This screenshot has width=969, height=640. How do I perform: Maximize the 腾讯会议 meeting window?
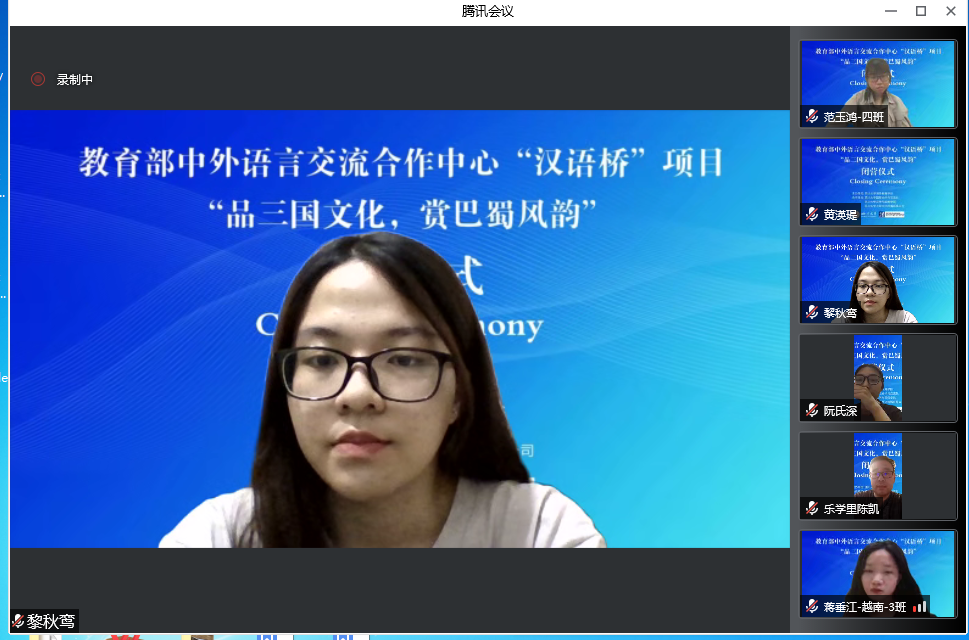(921, 11)
